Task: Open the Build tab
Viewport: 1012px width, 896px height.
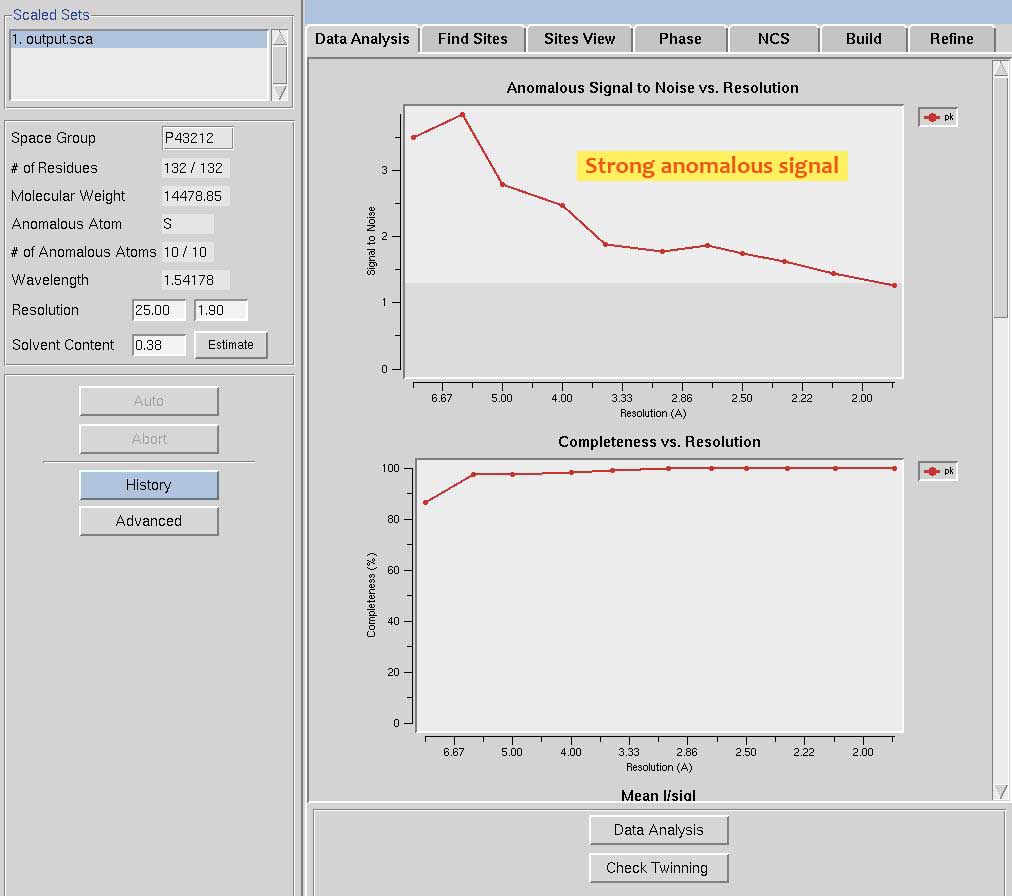Action: point(863,39)
